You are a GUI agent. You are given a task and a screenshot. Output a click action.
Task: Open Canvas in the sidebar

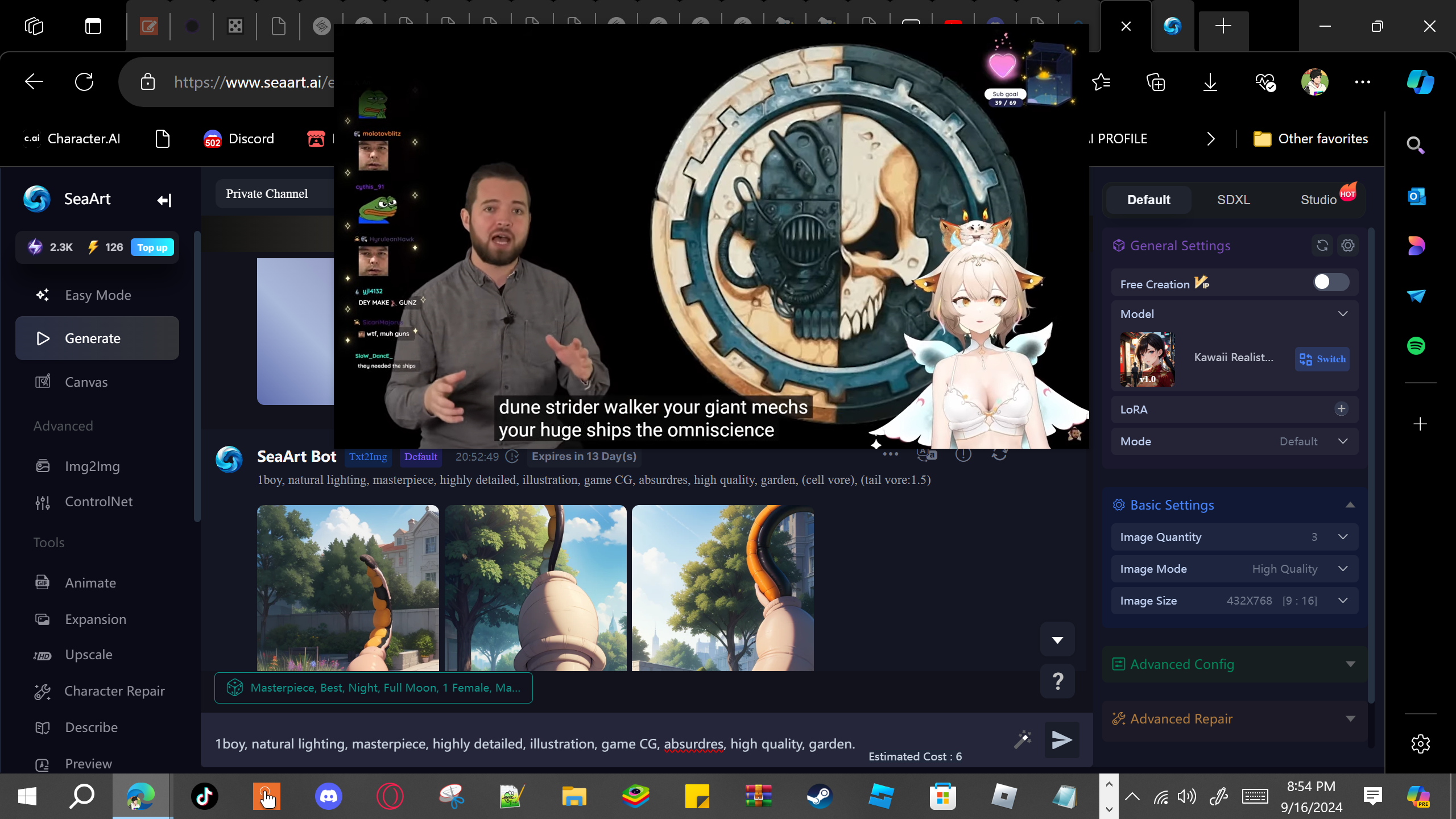click(x=97, y=382)
